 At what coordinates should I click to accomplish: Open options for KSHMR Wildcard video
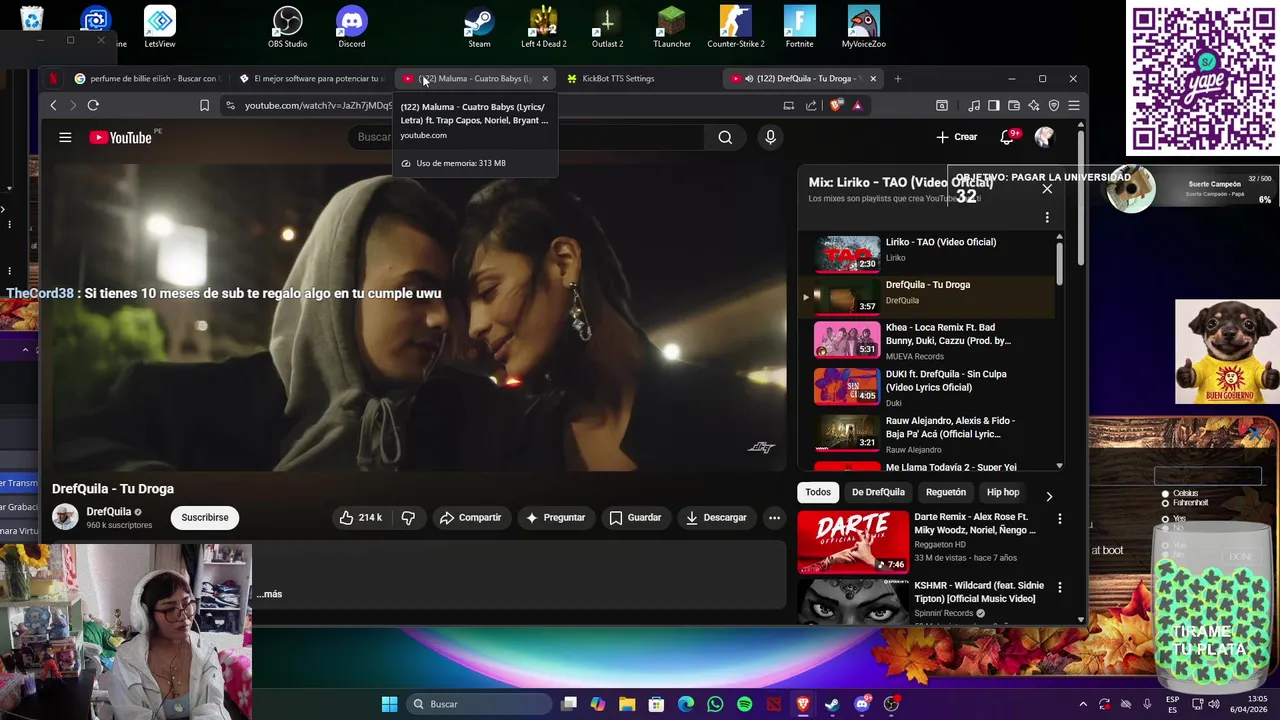[1059, 587]
